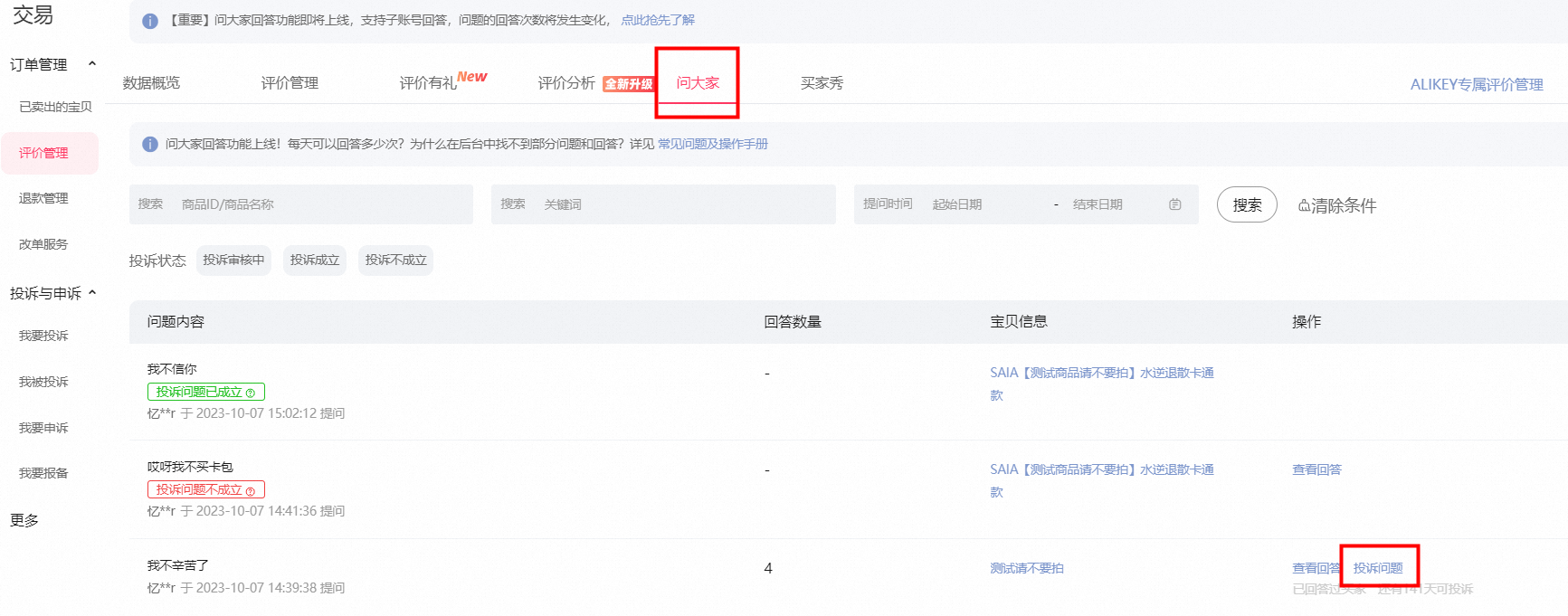The image size is (1568, 616).
Task: Open the 评价分析 tab
Action: pos(566,82)
